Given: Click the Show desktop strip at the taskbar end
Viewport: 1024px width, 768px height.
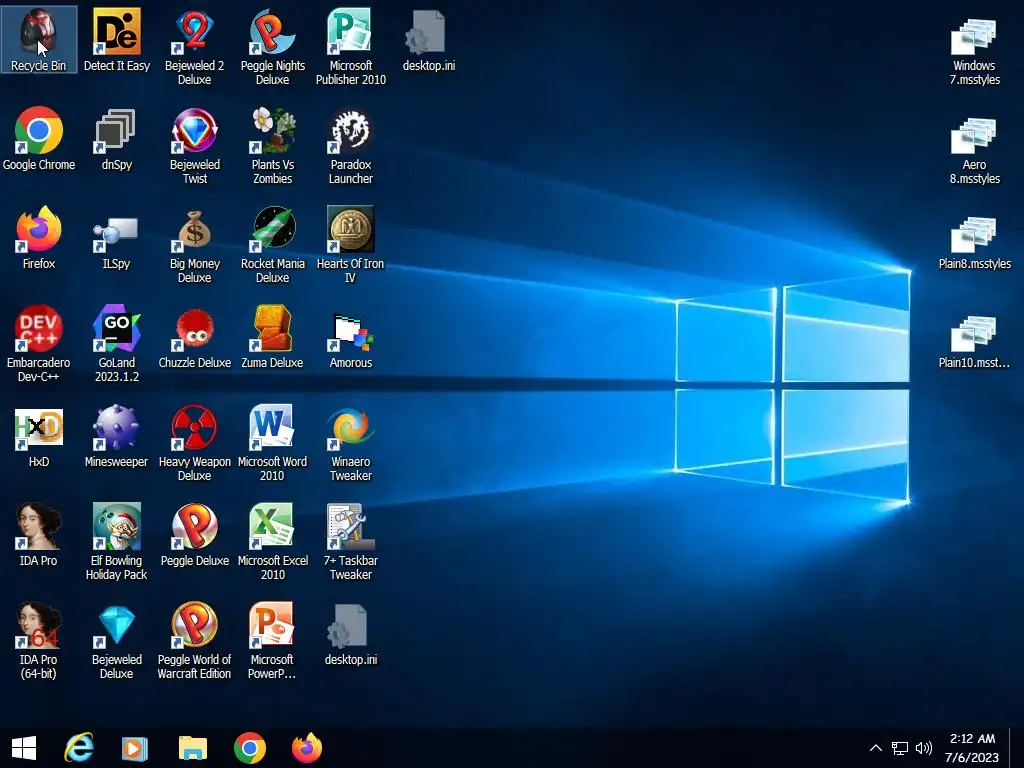Looking at the screenshot, I should 1017,748.
